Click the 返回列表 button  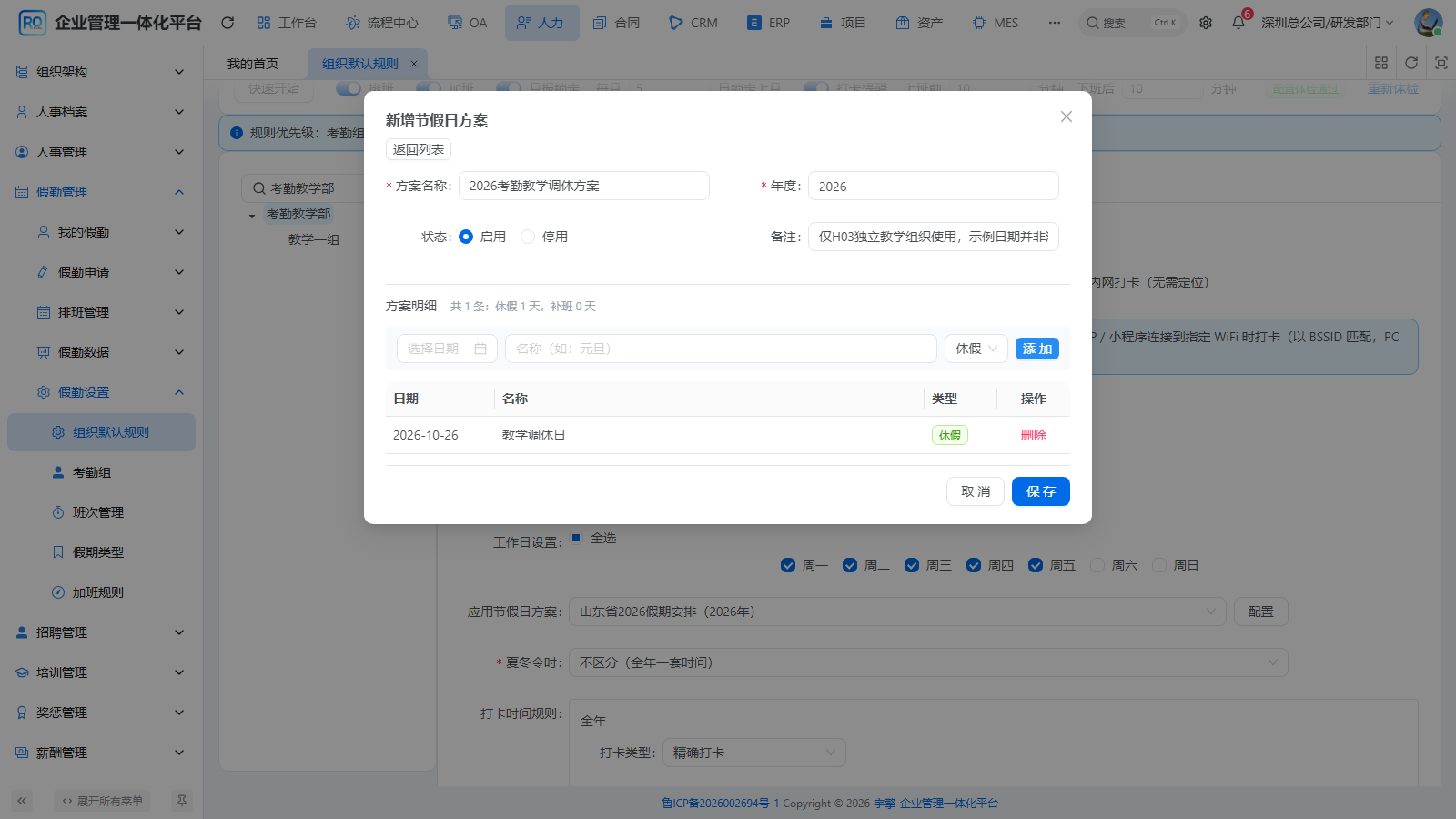coord(419,149)
